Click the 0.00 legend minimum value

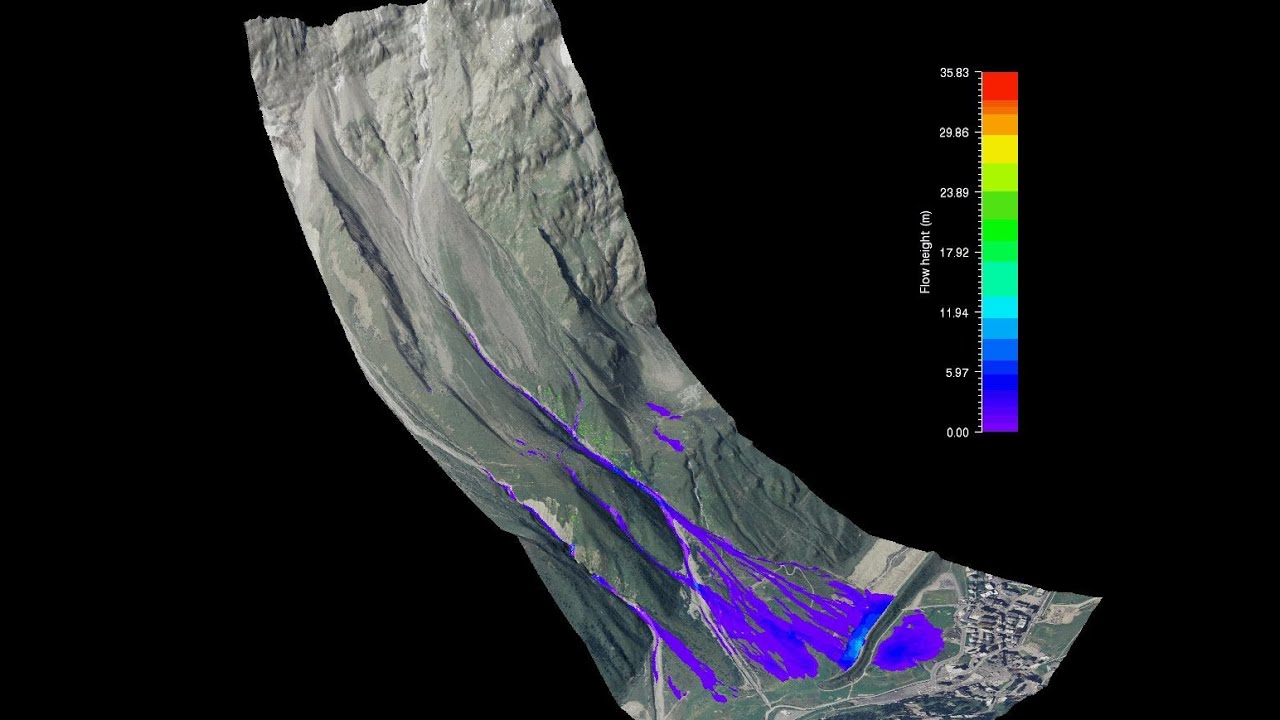point(957,432)
